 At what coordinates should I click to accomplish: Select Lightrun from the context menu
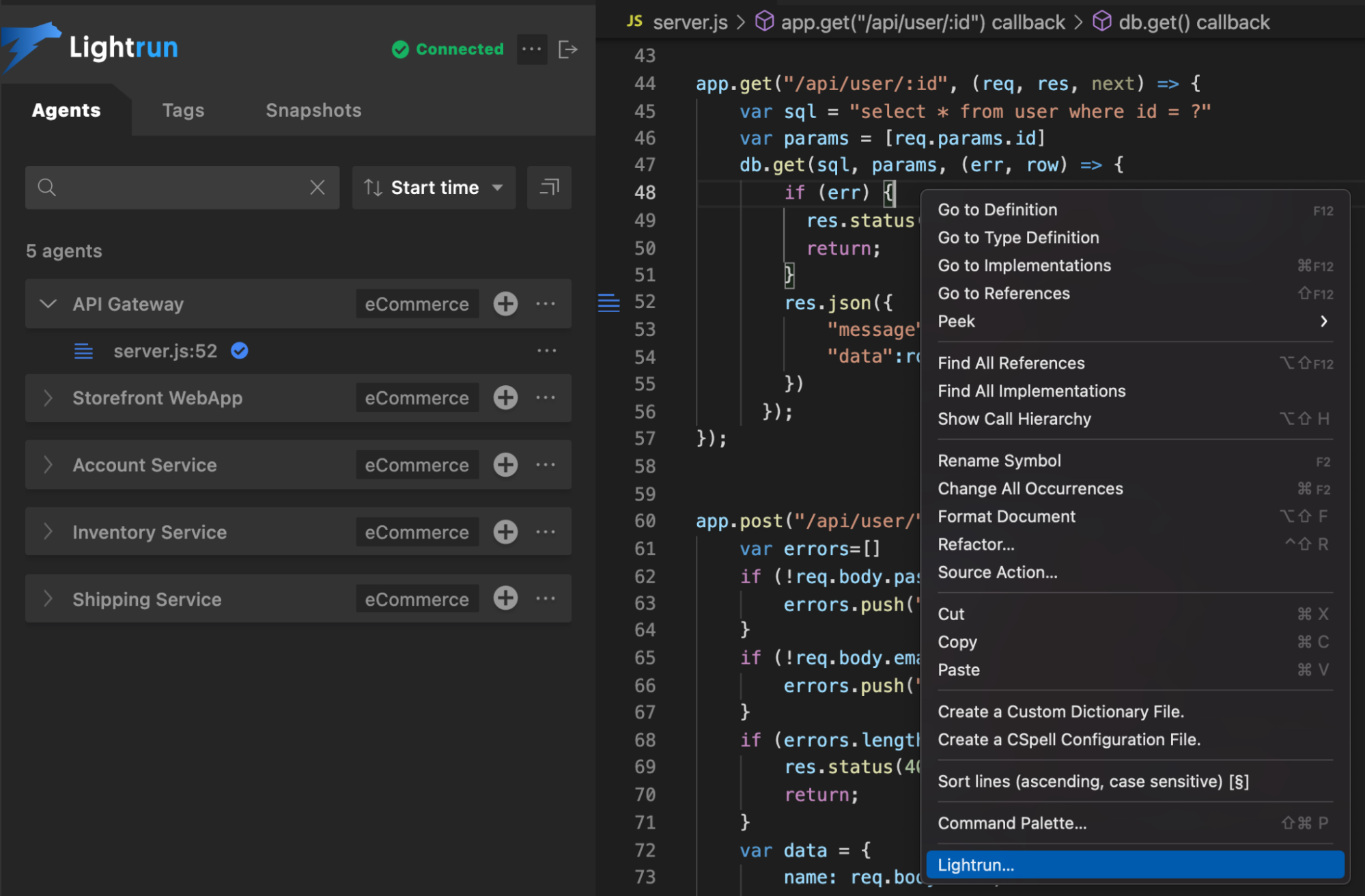[x=975, y=865]
